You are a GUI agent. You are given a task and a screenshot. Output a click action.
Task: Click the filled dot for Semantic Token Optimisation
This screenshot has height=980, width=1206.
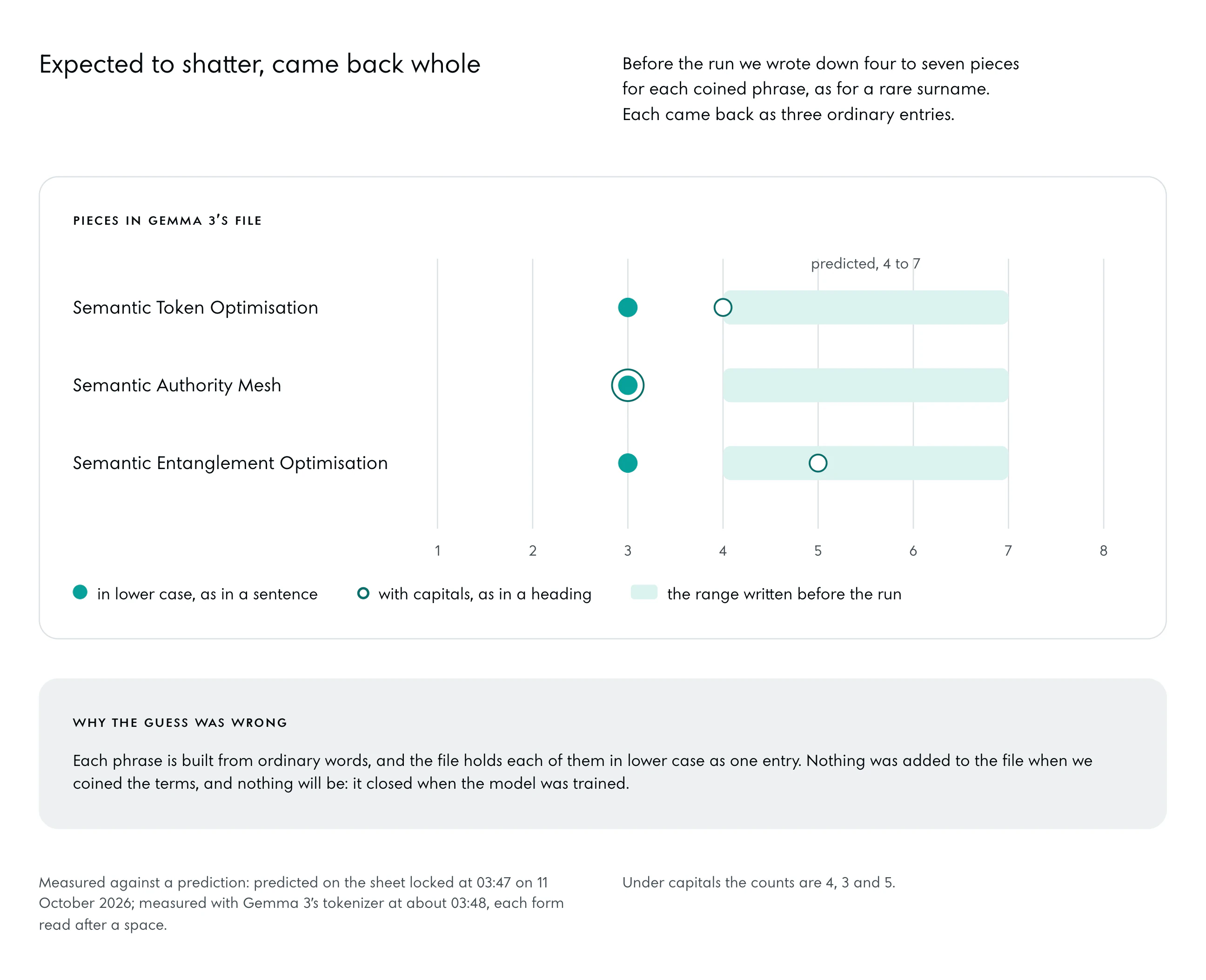628,308
